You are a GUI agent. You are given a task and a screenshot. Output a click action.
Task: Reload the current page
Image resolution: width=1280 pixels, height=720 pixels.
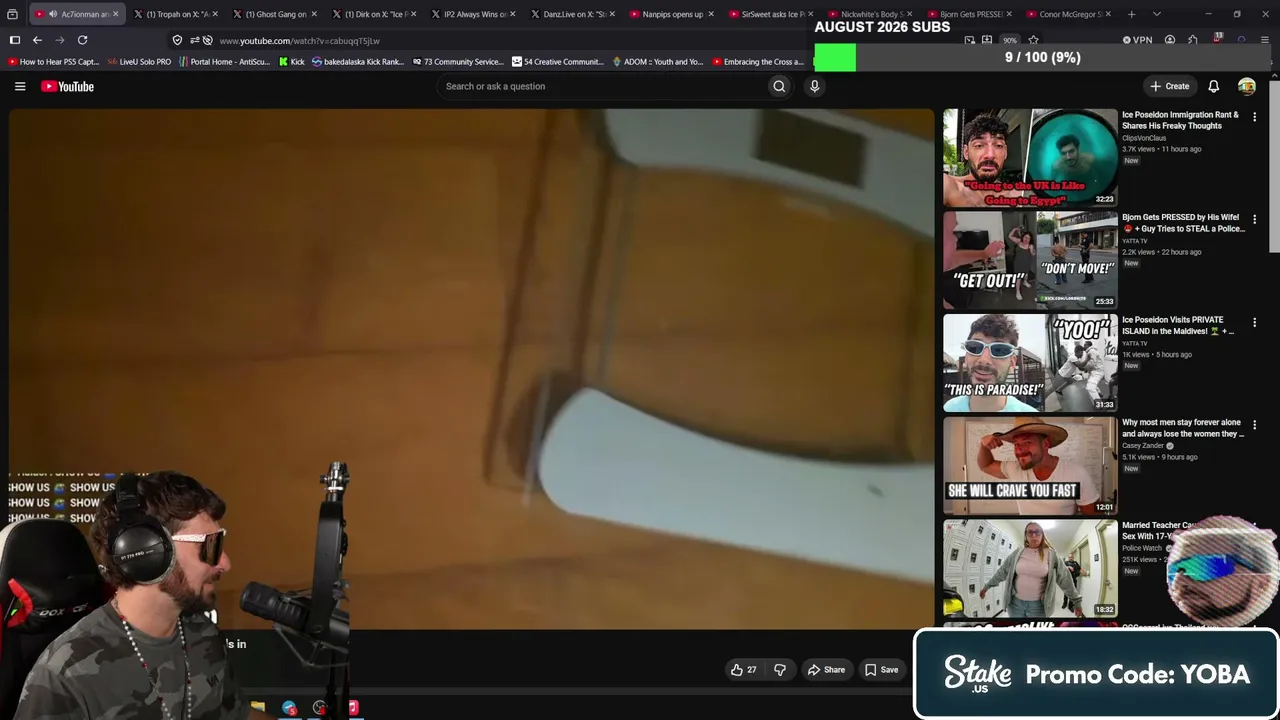[x=82, y=40]
